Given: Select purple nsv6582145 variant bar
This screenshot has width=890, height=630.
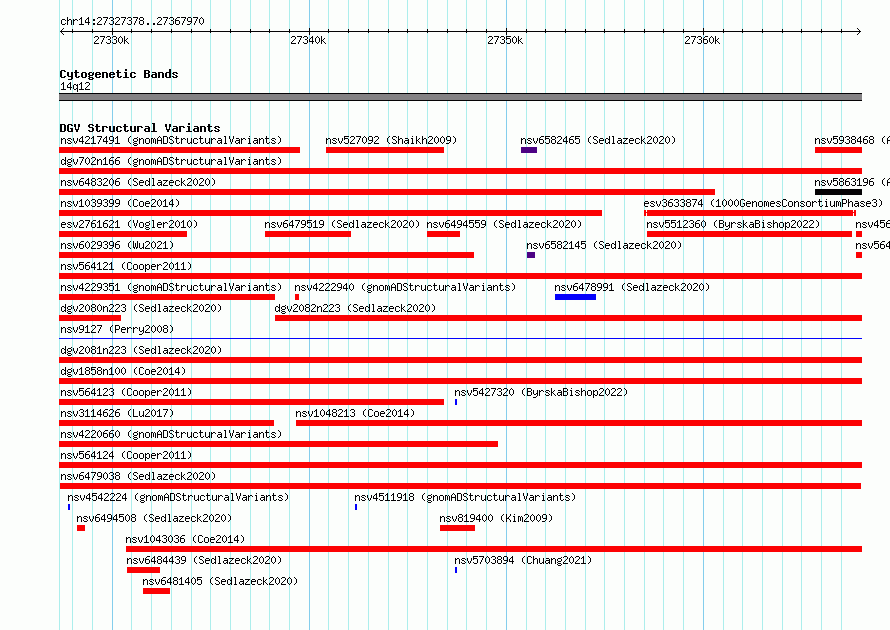Looking at the screenshot, I should pyautogui.click(x=531, y=255).
